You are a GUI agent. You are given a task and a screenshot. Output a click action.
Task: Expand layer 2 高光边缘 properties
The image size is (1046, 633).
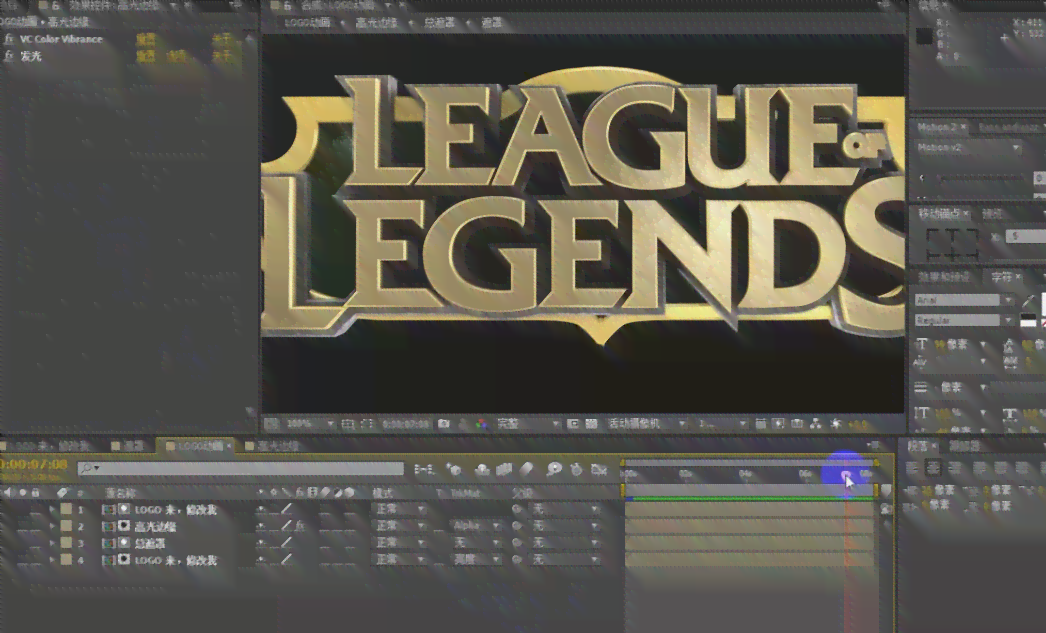click(x=52, y=526)
